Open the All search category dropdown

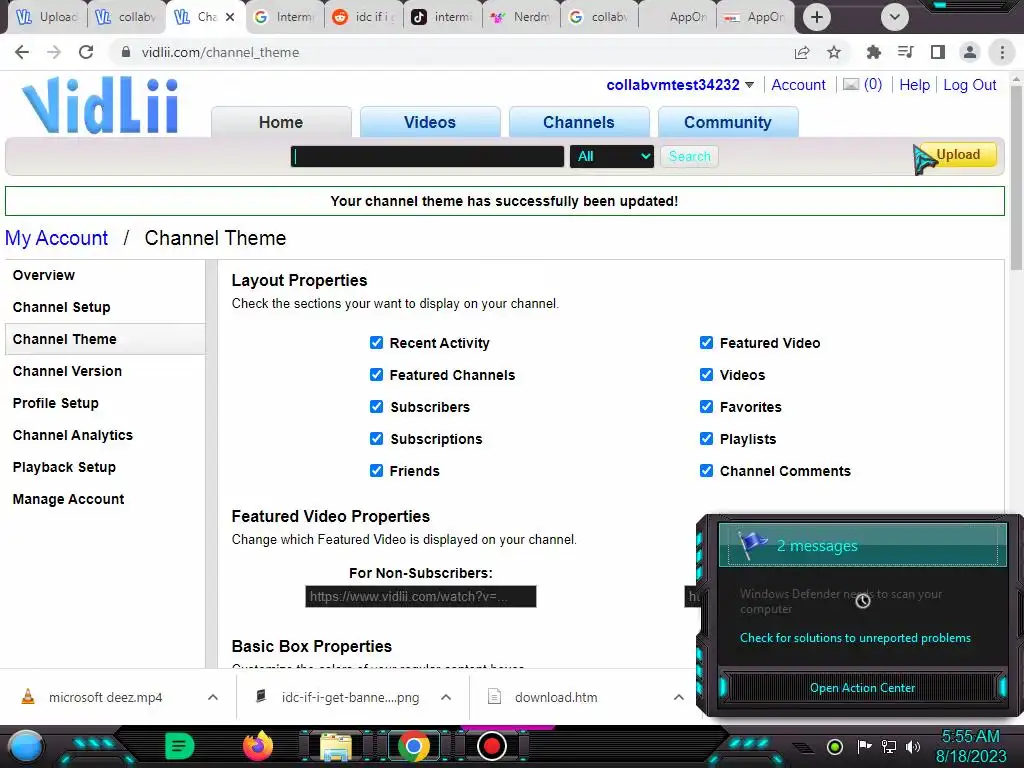(611, 157)
